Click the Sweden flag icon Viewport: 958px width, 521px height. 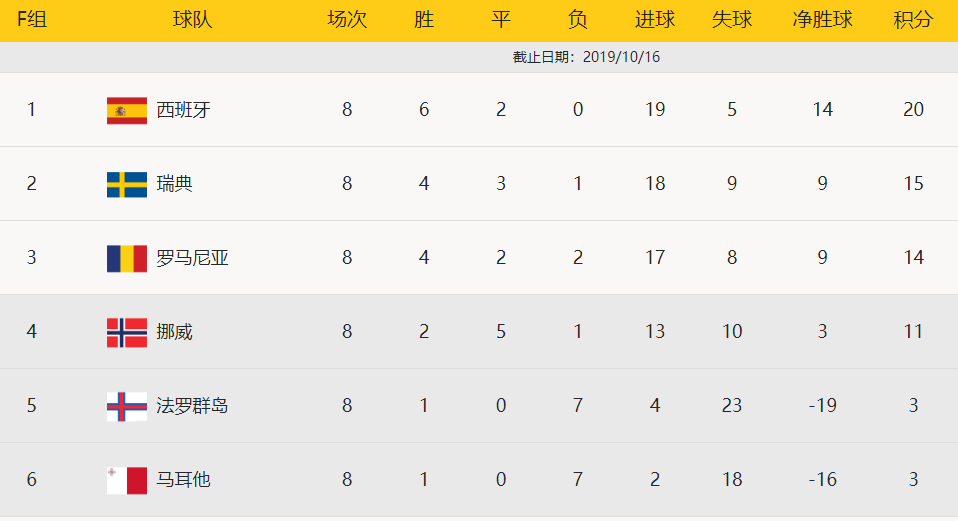click(126, 184)
